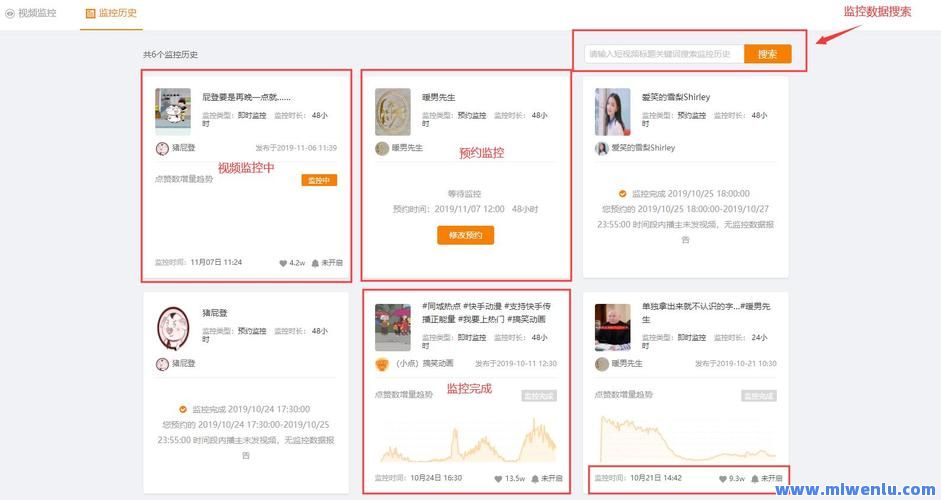Open the 屁登要是再晚一点就 video thumbnail
This screenshot has width=941, height=500.
173,111
